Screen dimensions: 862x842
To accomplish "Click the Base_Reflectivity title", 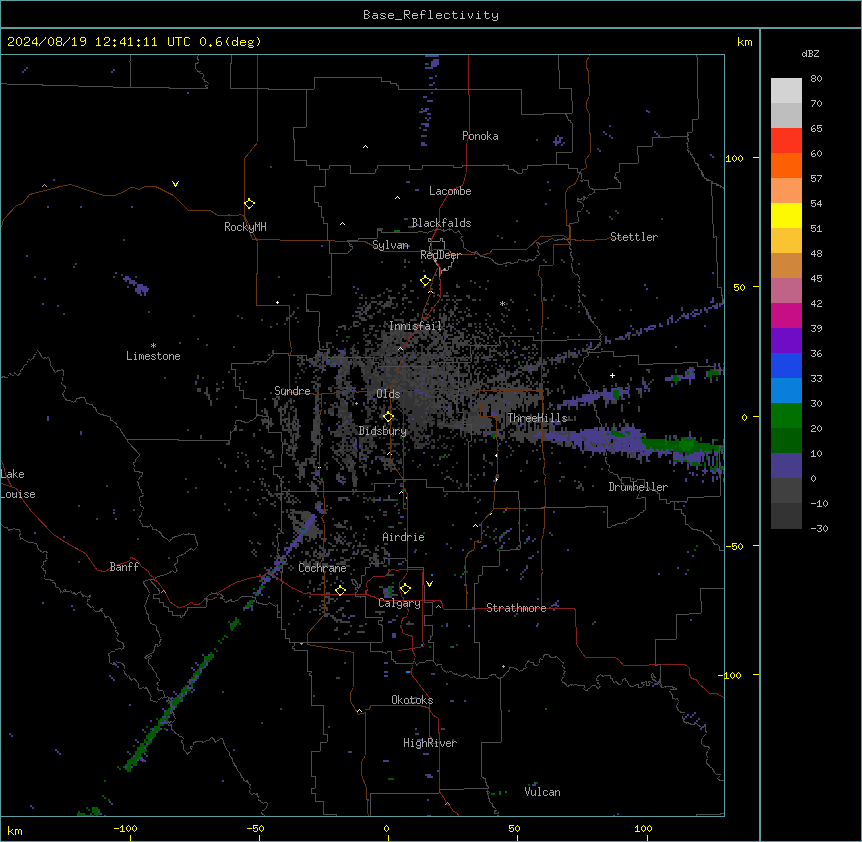I will [431, 15].
